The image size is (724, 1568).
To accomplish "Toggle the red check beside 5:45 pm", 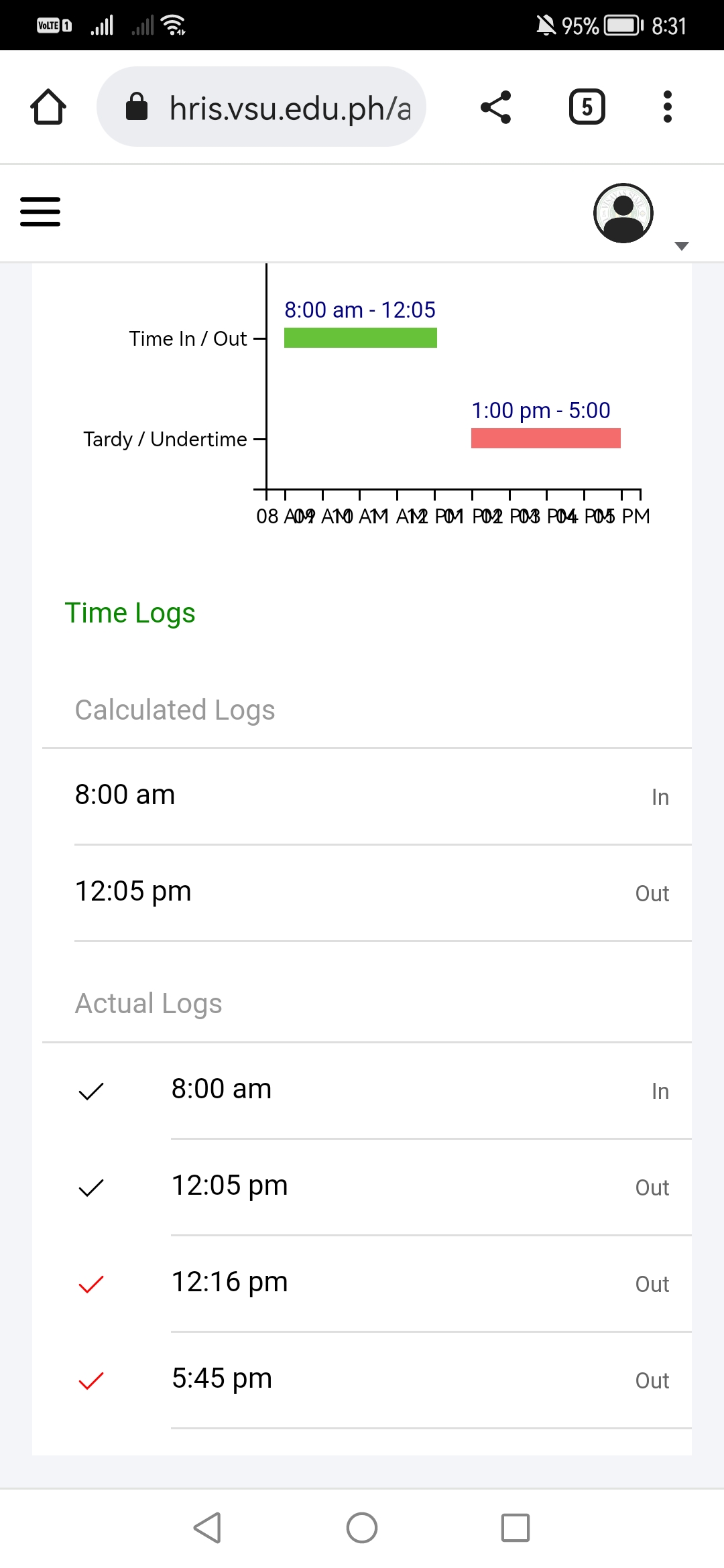I will click(91, 1380).
